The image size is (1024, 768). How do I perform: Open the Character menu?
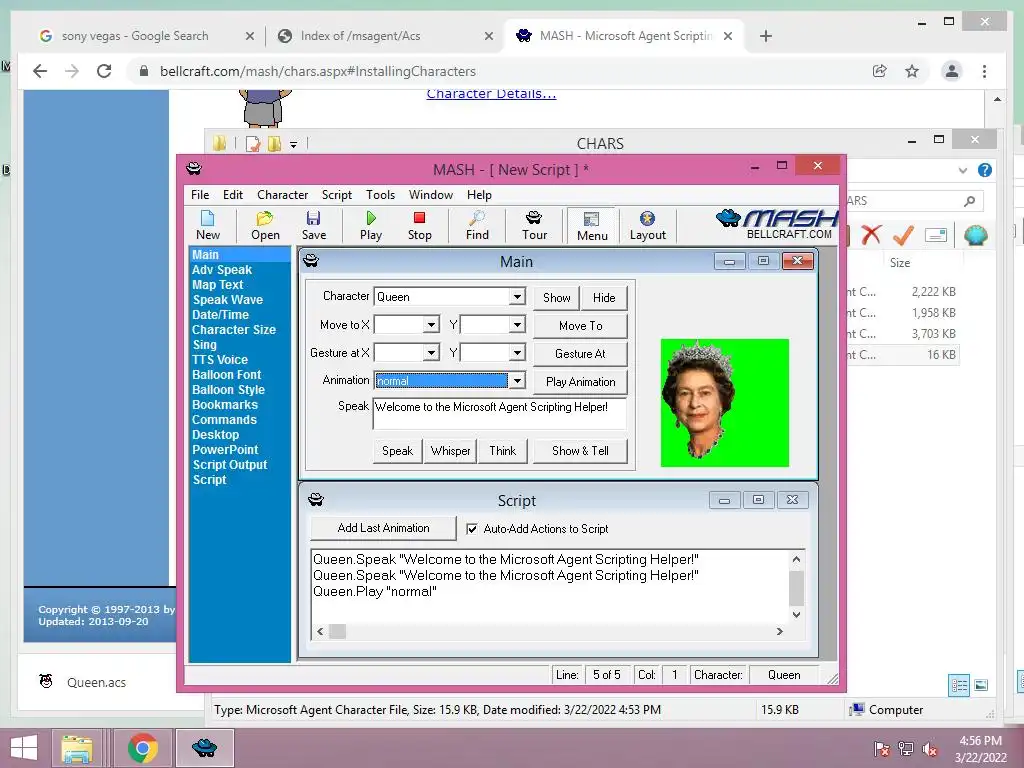tap(282, 195)
